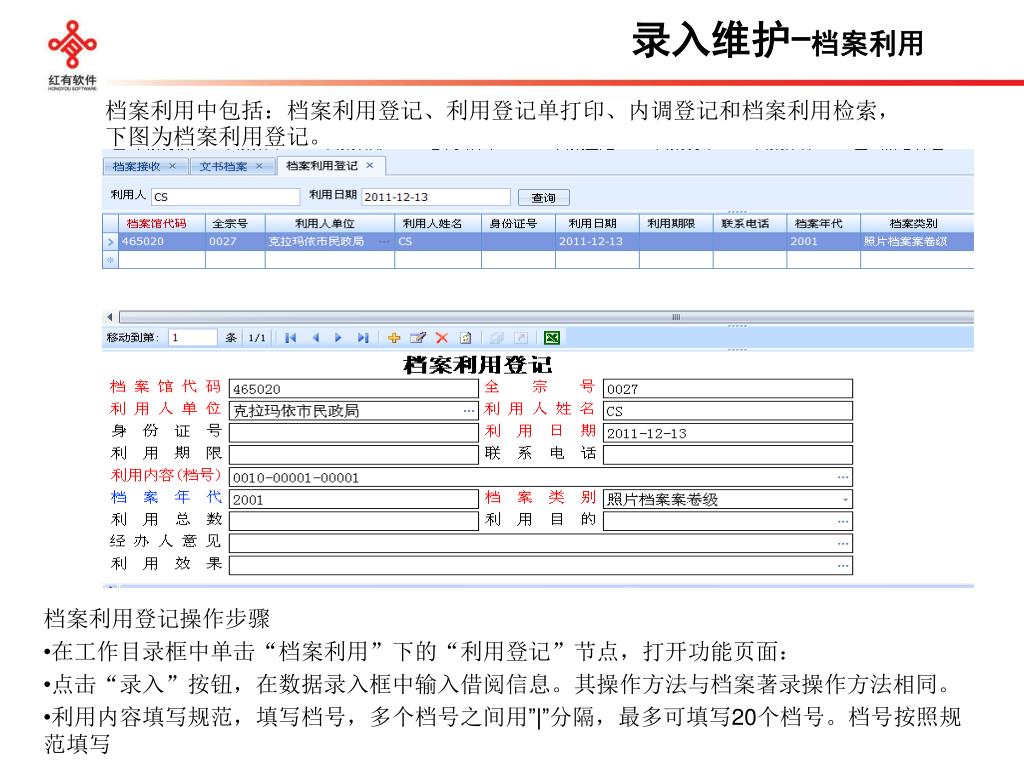
Task: Click the 身份证号 form field
Action: (354, 433)
